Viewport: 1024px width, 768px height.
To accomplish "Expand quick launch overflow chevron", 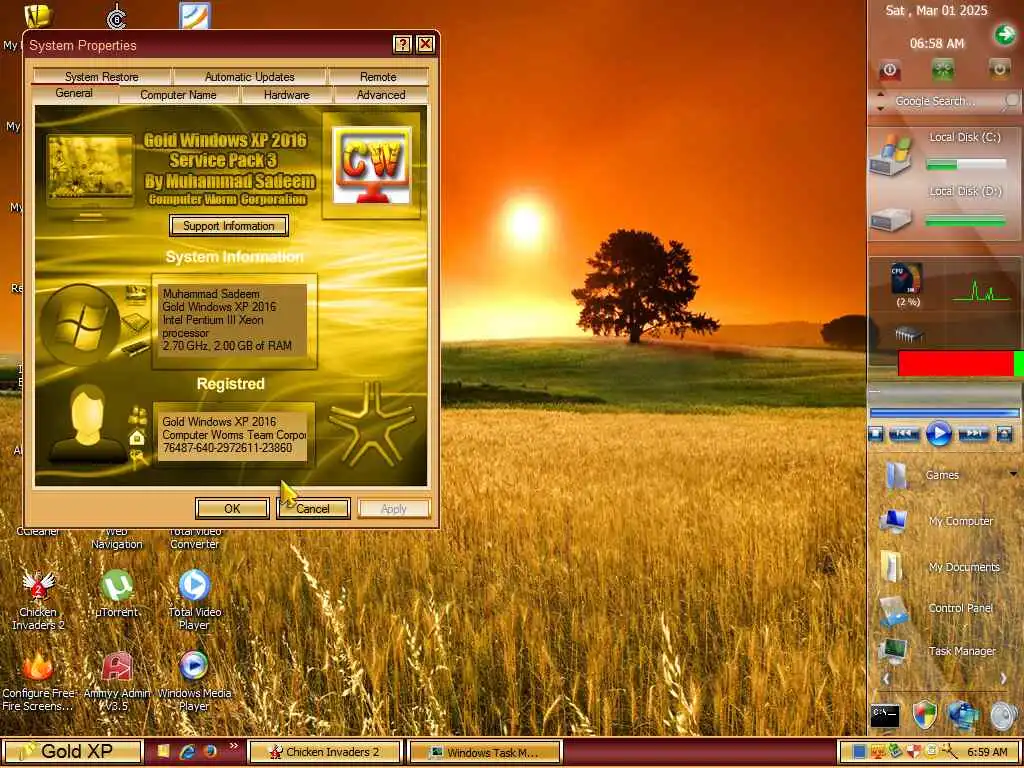I will pos(234,746).
